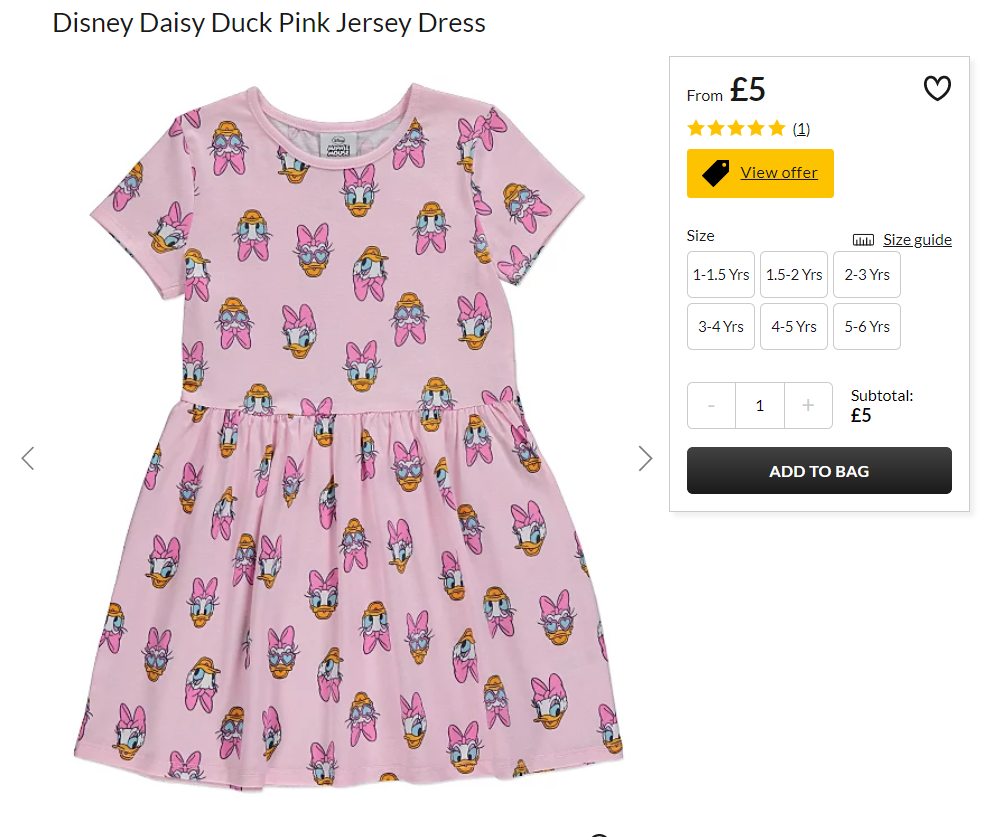The height and width of the screenshot is (837, 1003).
Task: Pick size 5-6 Yrs
Action: [x=867, y=326]
